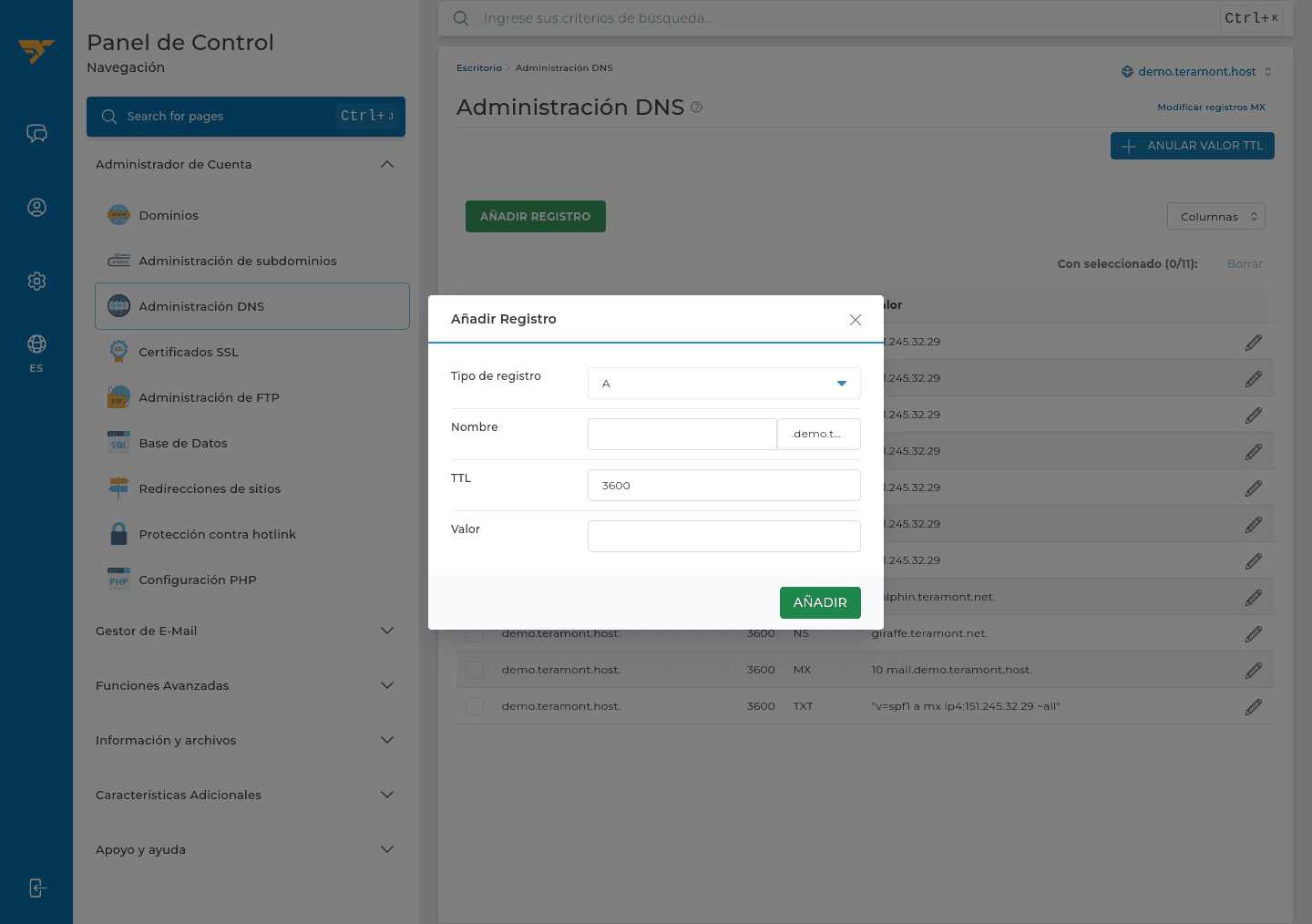Click the ANULAR VALOR TTL button
The height and width of the screenshot is (924, 1312).
click(x=1193, y=146)
